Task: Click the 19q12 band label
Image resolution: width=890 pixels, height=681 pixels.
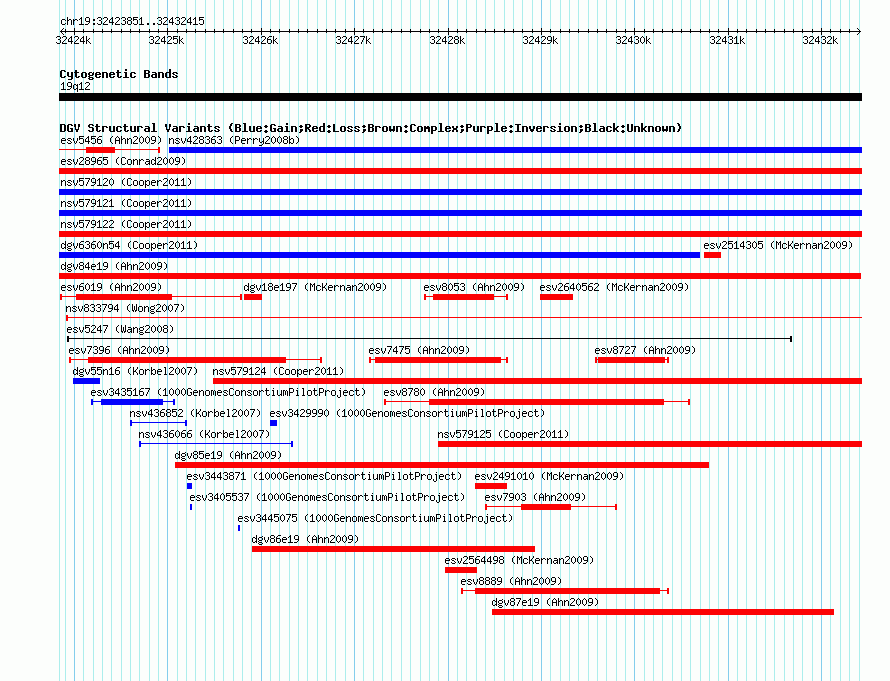Action: 75,86
